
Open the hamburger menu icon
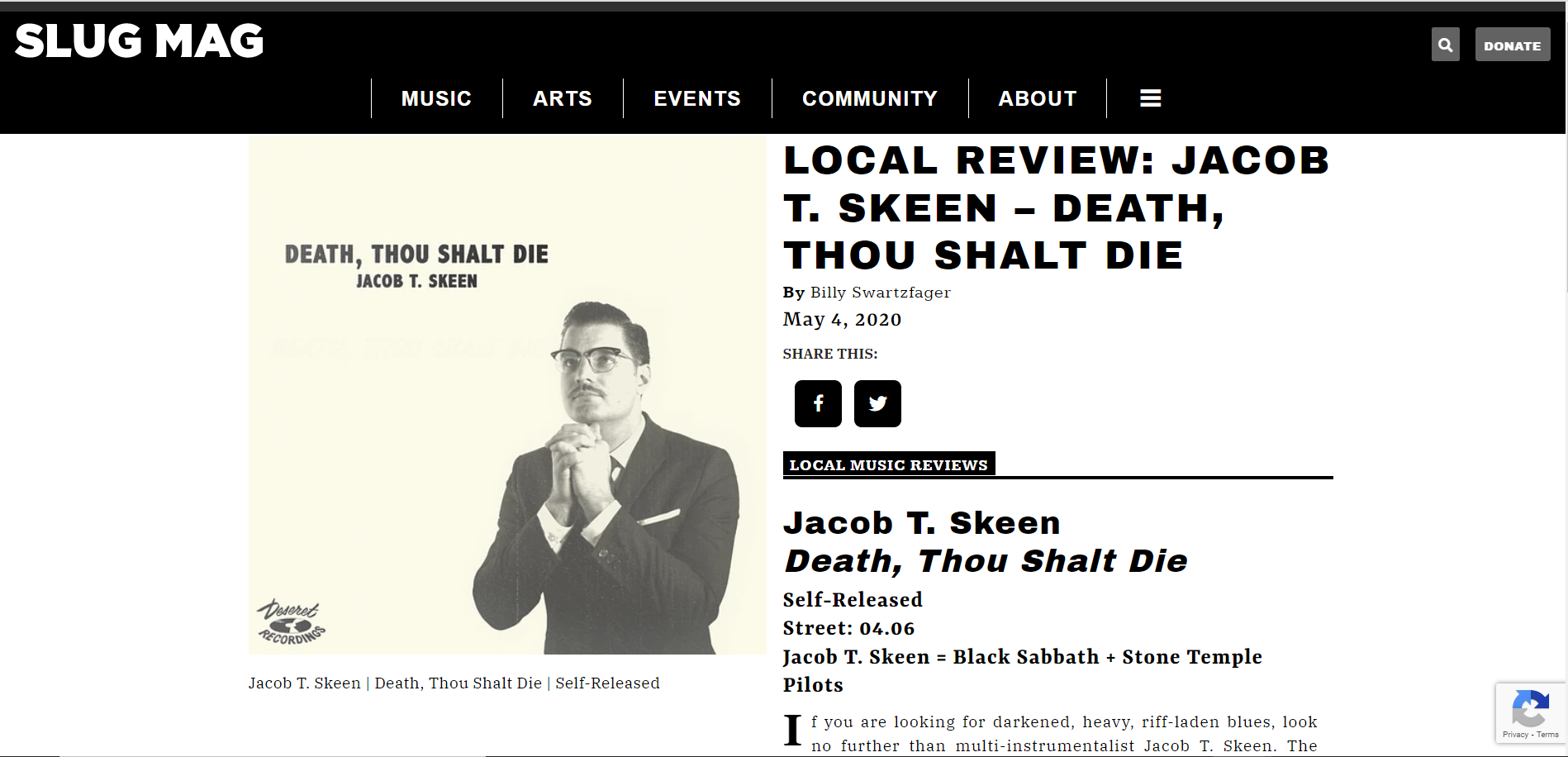(x=1151, y=98)
